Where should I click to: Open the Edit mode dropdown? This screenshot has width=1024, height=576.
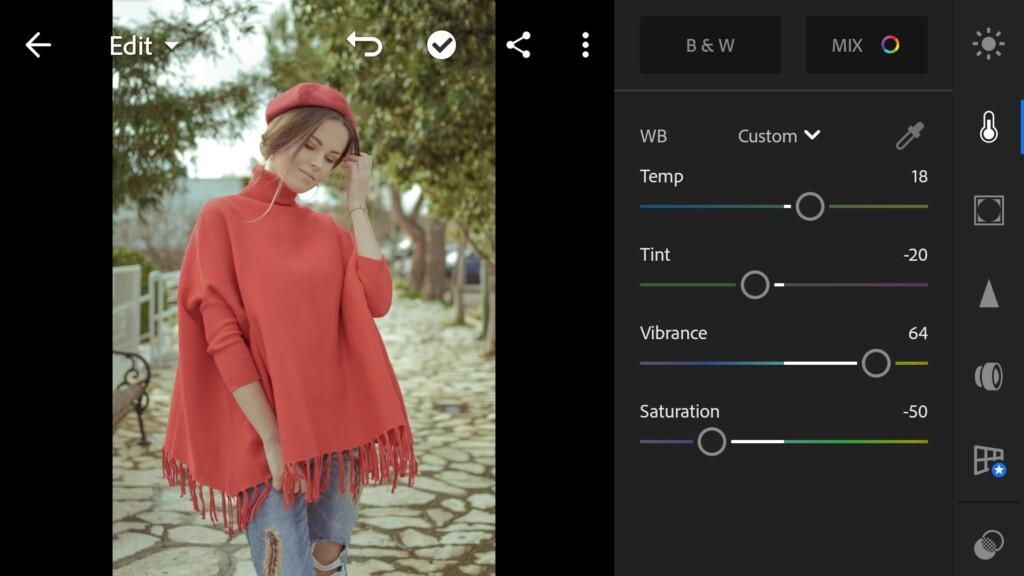point(143,46)
